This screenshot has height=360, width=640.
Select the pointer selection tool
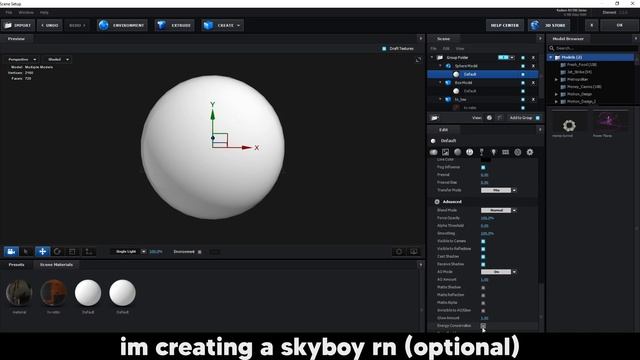coord(27,252)
